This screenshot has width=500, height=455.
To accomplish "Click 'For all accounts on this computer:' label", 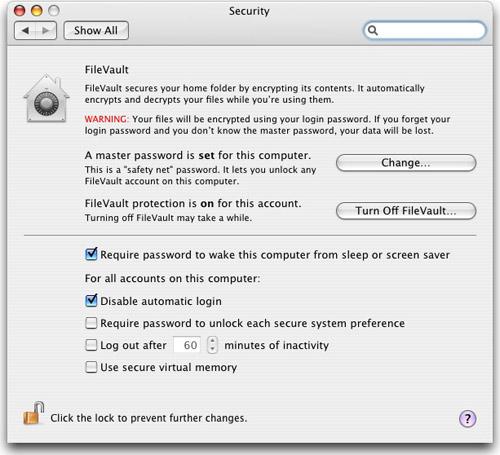I will tap(172, 278).
